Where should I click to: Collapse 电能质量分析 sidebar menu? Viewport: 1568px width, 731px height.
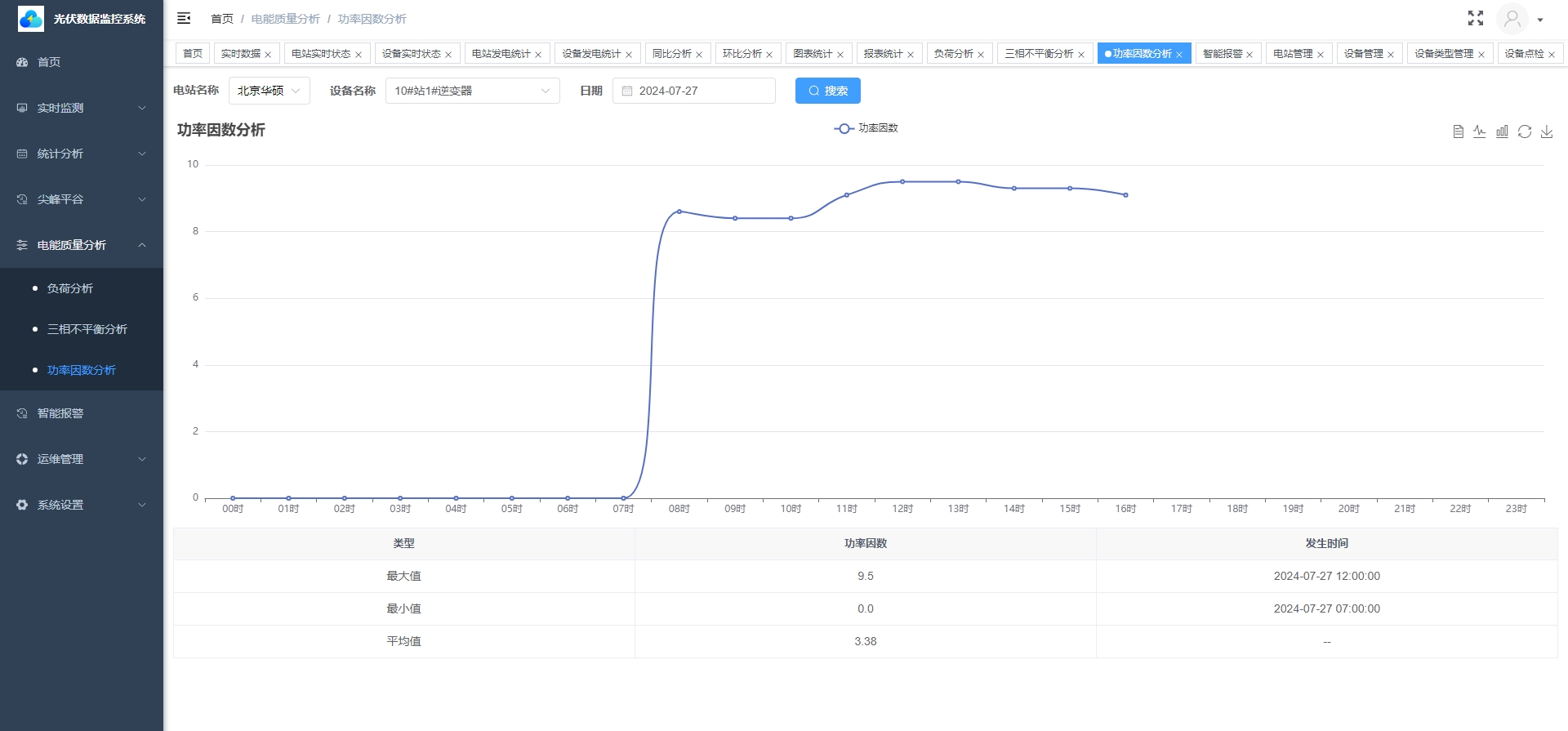click(82, 245)
